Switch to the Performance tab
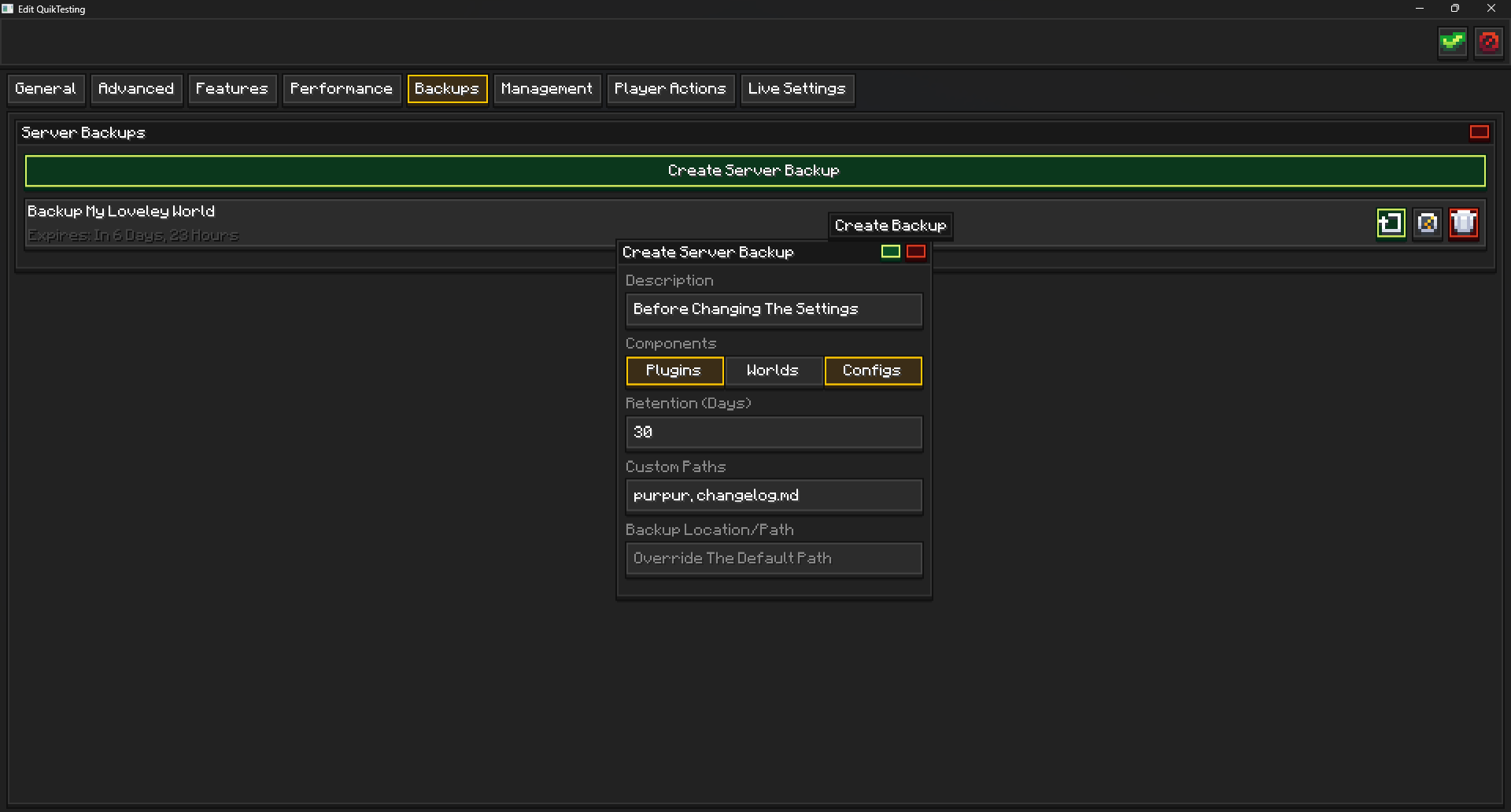 342,89
